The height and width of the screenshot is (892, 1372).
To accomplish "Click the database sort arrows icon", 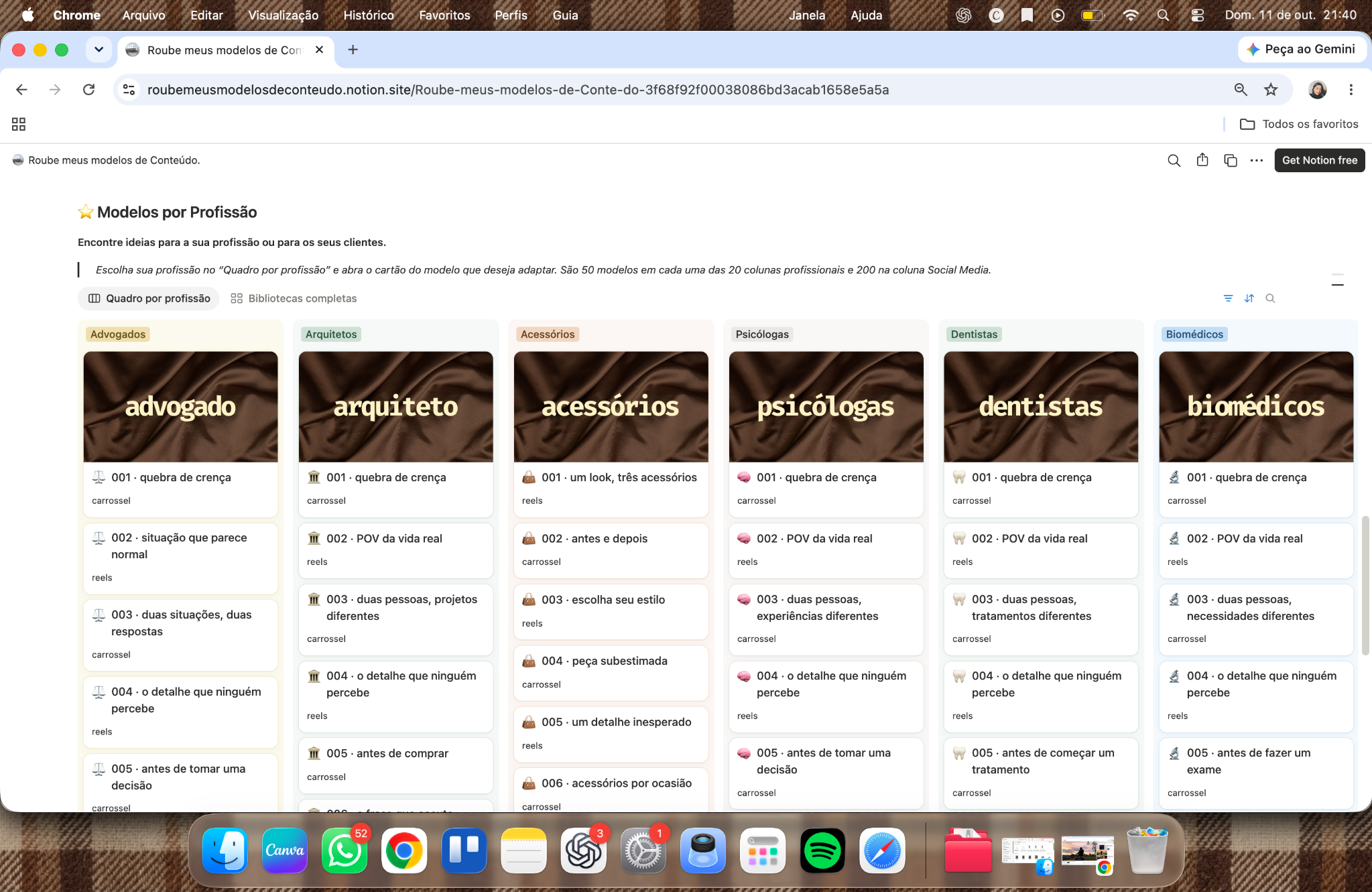I will pos(1249,298).
